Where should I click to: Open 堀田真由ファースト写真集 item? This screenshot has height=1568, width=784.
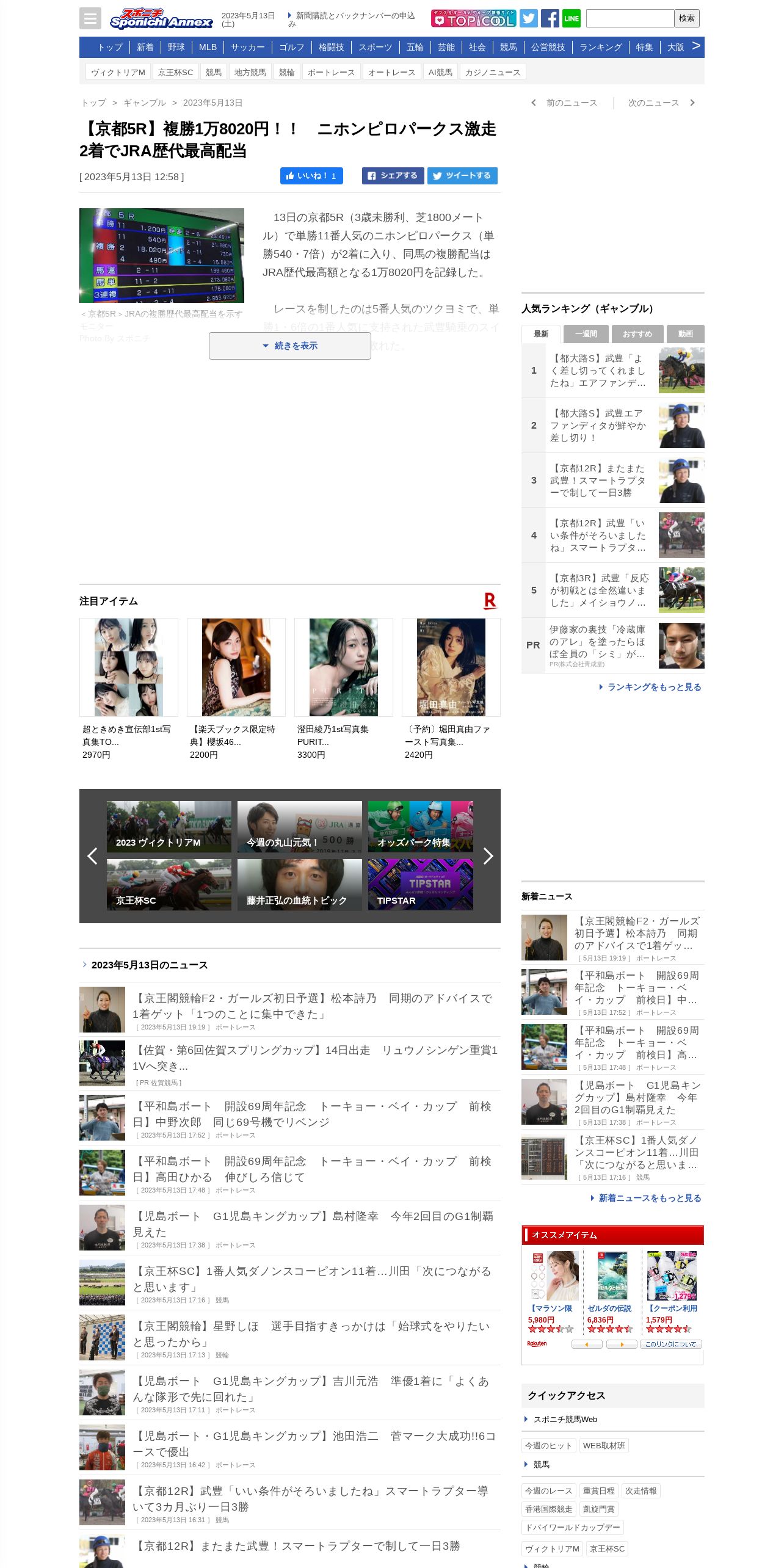click(451, 689)
